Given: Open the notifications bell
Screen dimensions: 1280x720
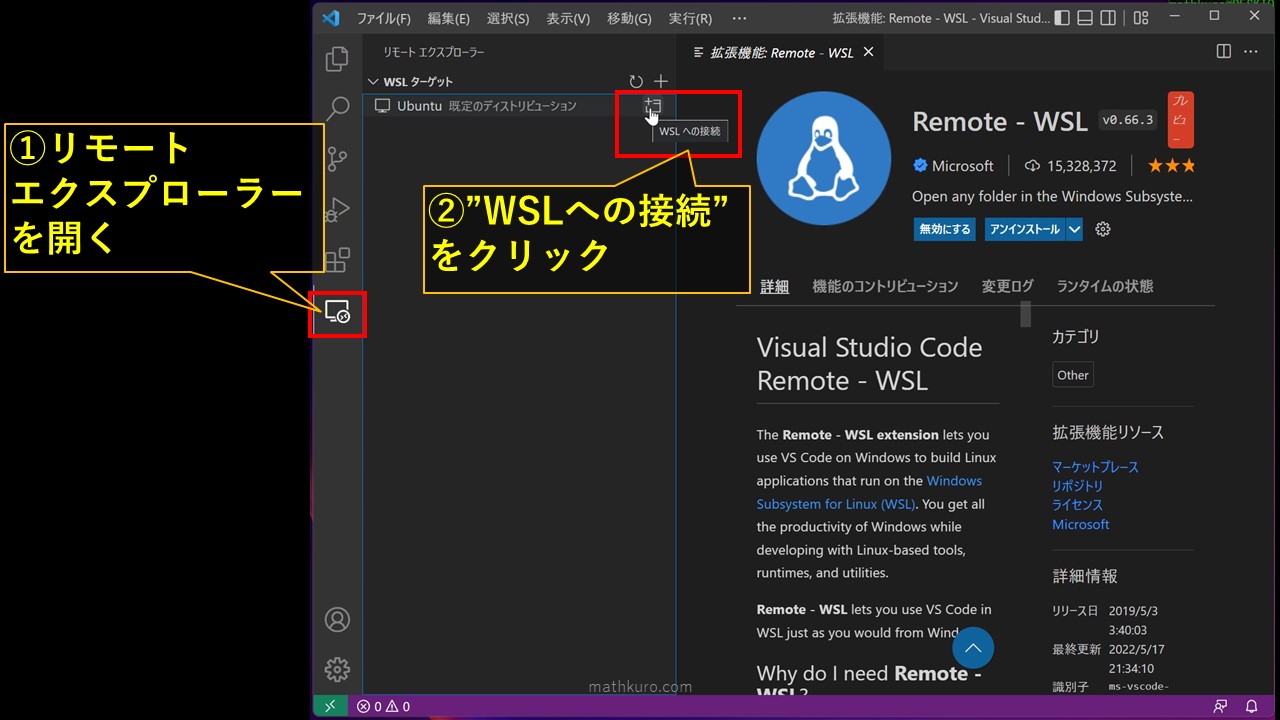Looking at the screenshot, I should [x=1251, y=706].
